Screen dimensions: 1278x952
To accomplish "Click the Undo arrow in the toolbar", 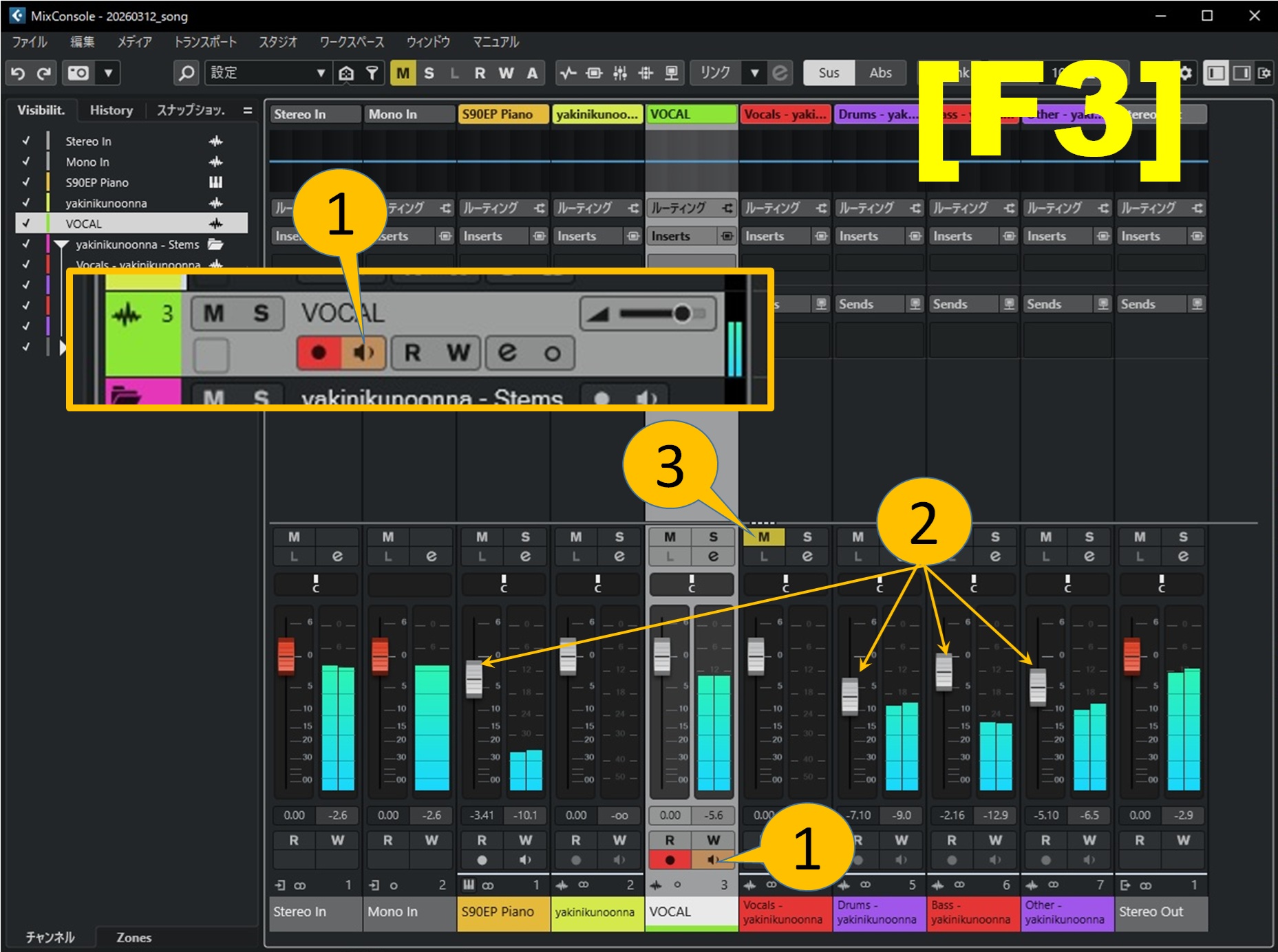I will point(19,73).
